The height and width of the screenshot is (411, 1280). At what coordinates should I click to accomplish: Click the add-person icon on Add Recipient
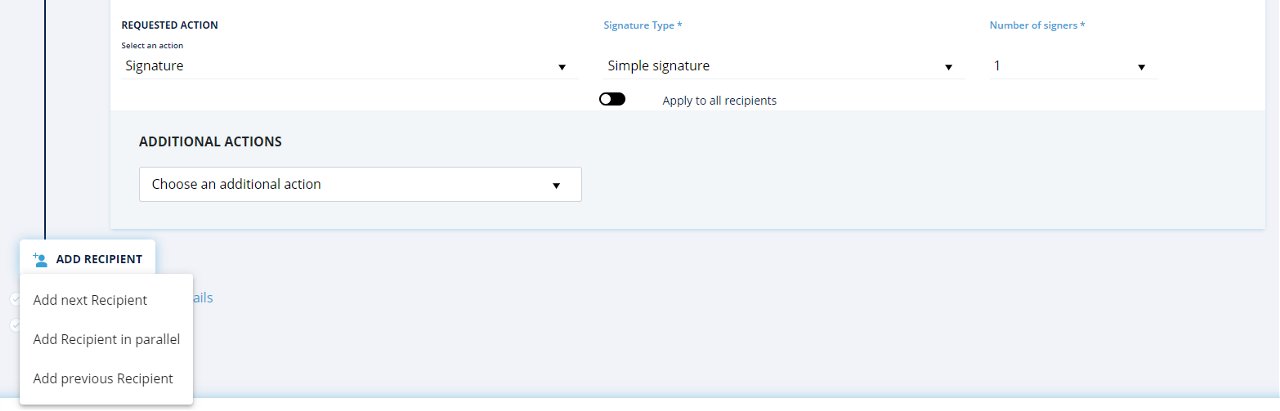[40, 259]
